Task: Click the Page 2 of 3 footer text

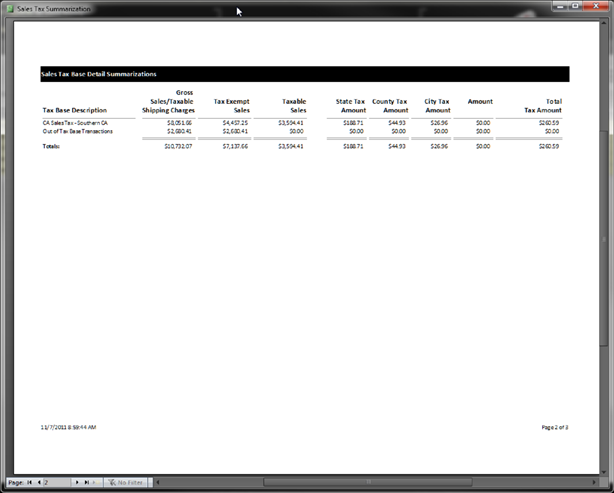Action: pyautogui.click(x=554, y=427)
